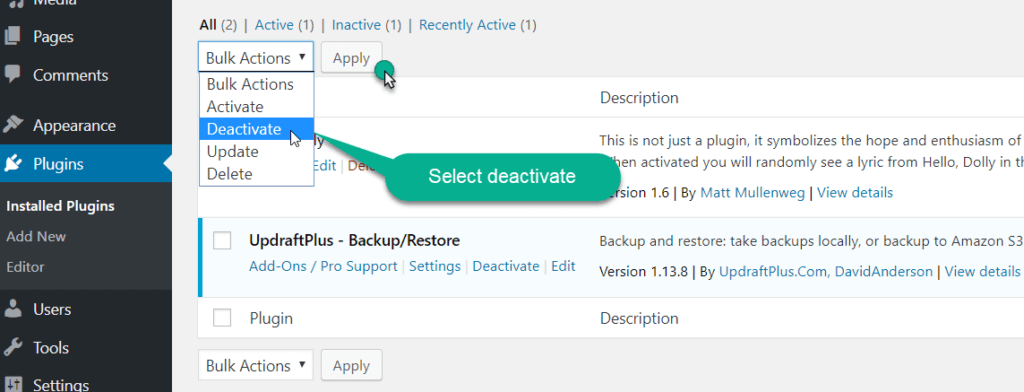Go to Comments in admin sidebar

point(71,74)
